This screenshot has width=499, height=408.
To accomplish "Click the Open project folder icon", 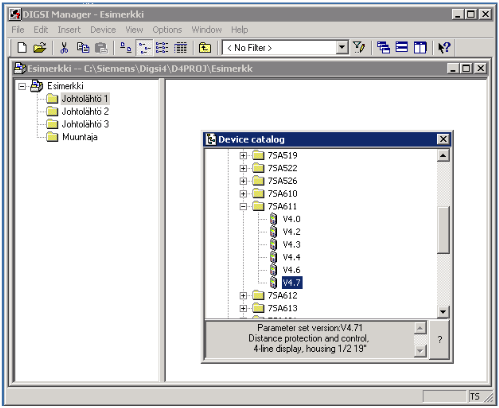I will click(40, 48).
